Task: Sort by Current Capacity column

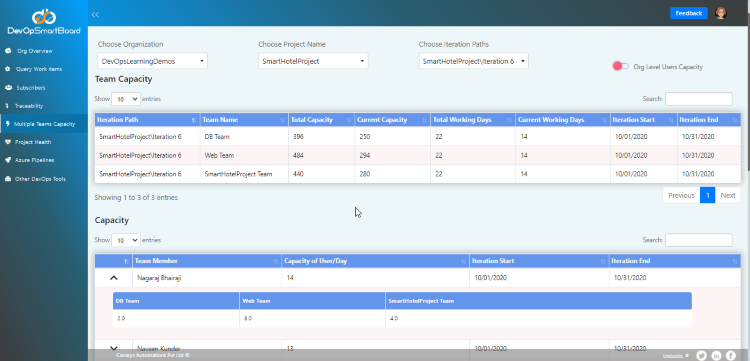Action: coord(392,120)
